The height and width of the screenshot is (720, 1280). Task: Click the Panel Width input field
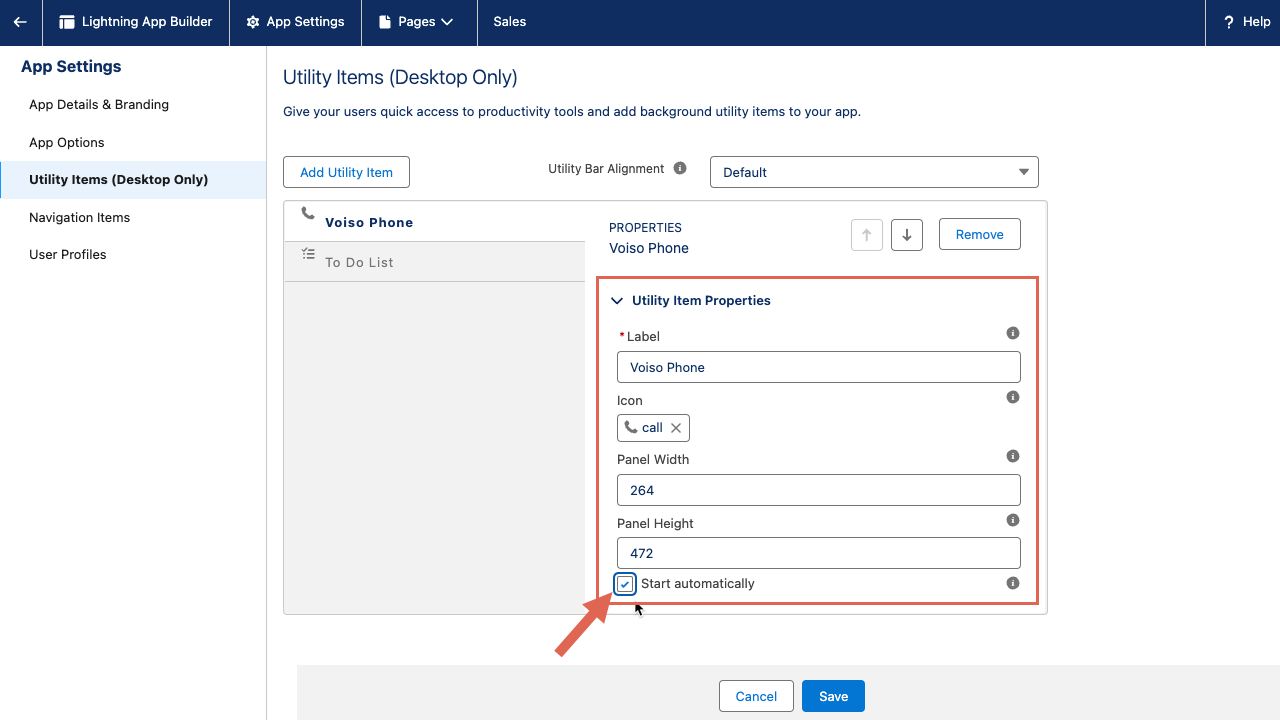819,490
